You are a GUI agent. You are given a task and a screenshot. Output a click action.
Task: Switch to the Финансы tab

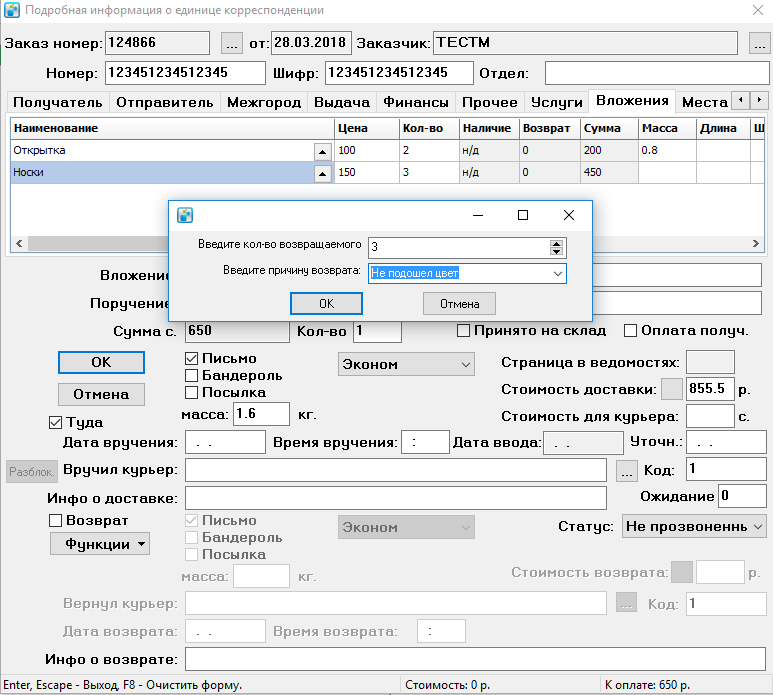(x=416, y=102)
